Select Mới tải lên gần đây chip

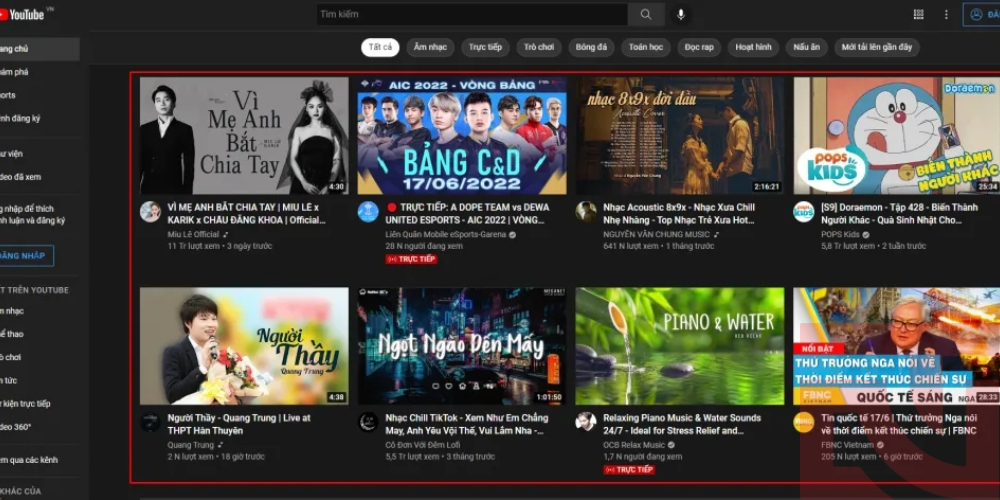click(877, 47)
